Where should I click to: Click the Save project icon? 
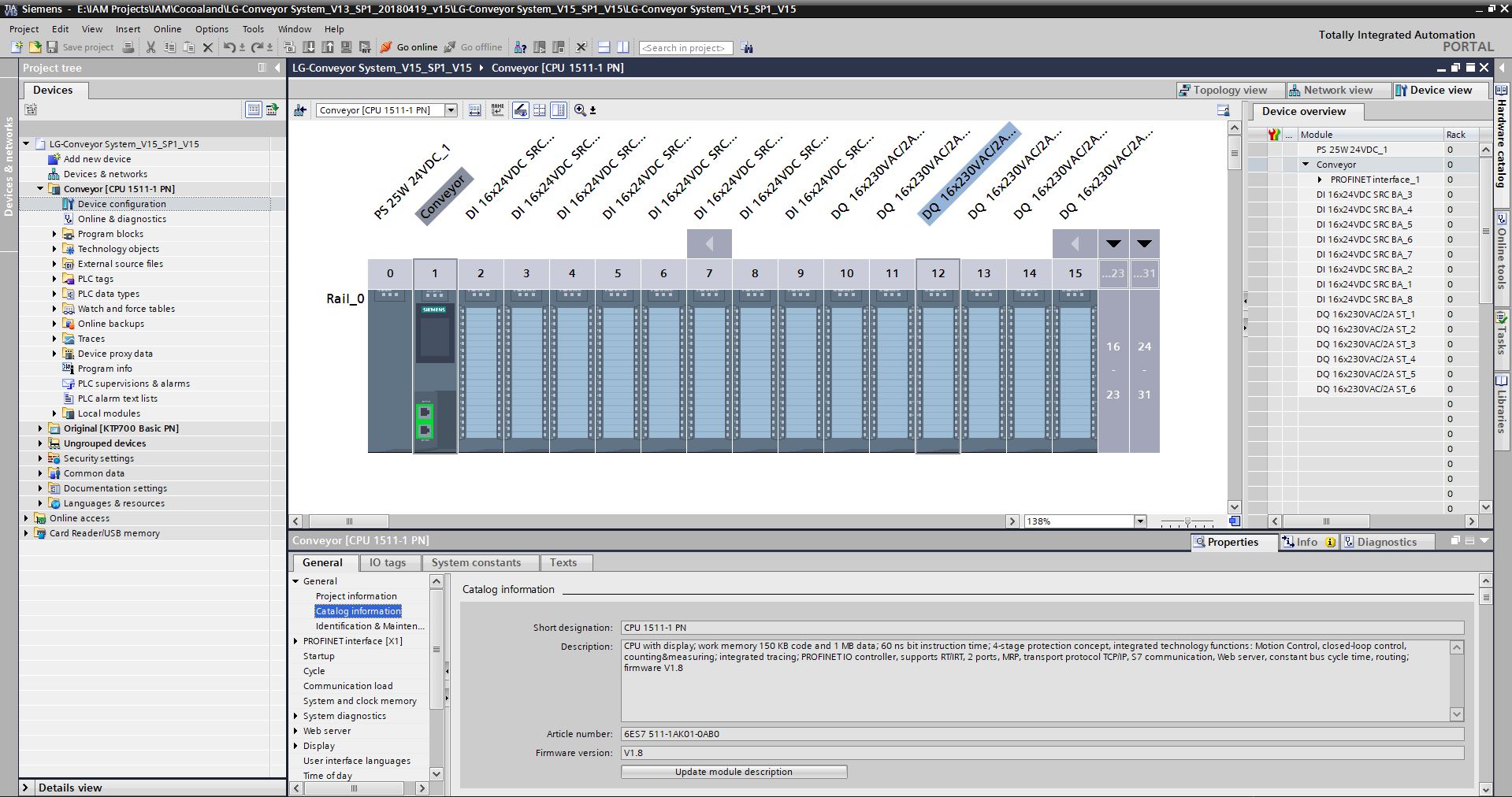(x=53, y=47)
